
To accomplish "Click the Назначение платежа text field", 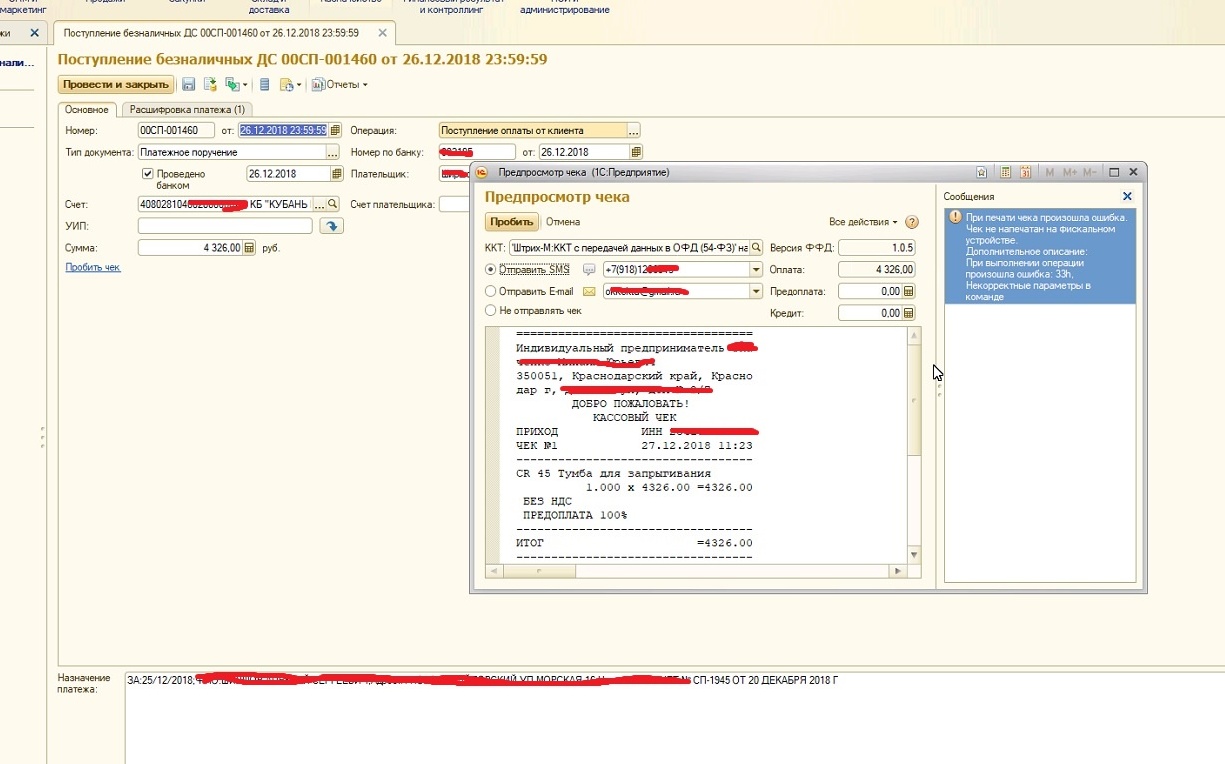I will pos(673,717).
